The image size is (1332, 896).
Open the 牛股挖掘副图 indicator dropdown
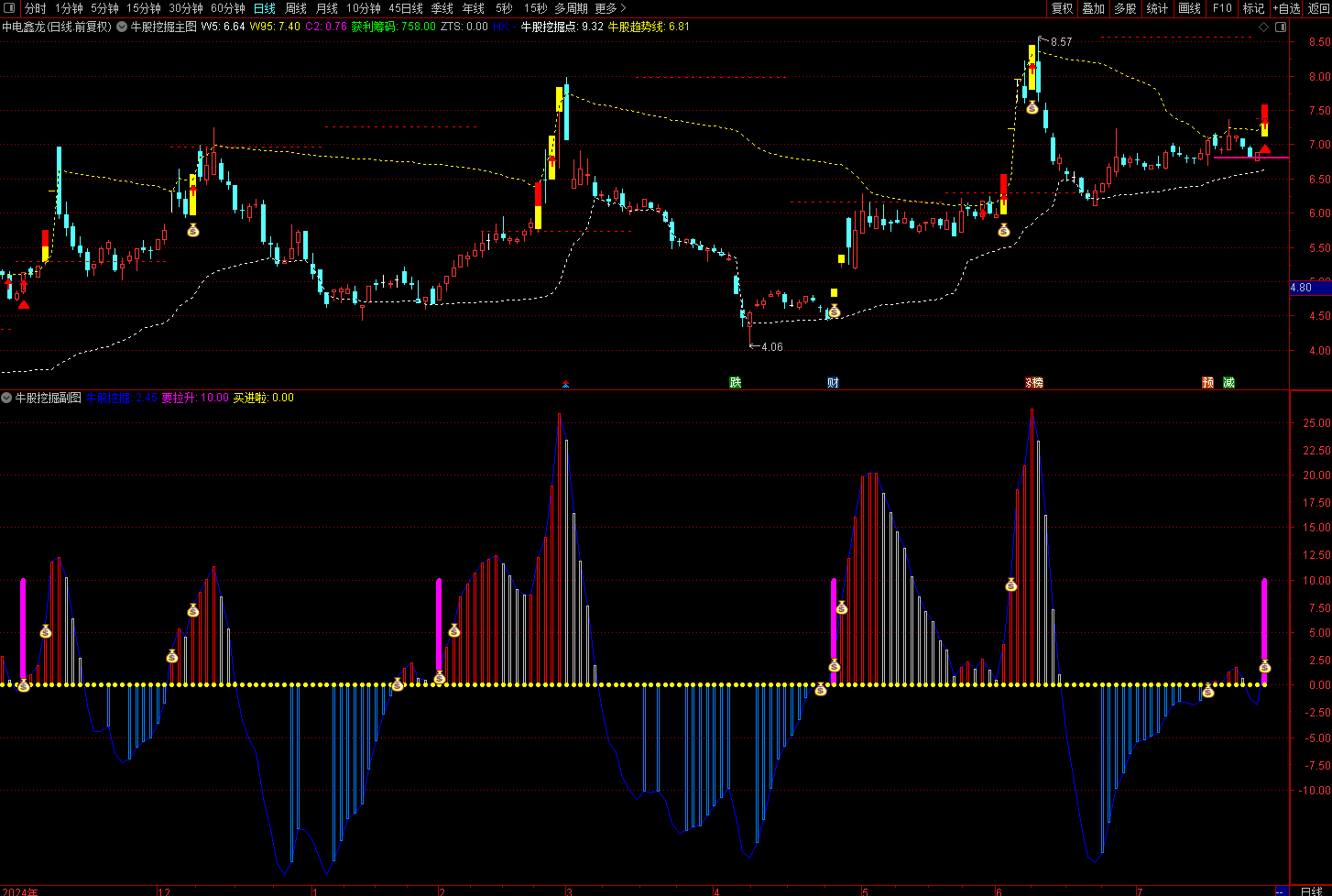(7, 398)
